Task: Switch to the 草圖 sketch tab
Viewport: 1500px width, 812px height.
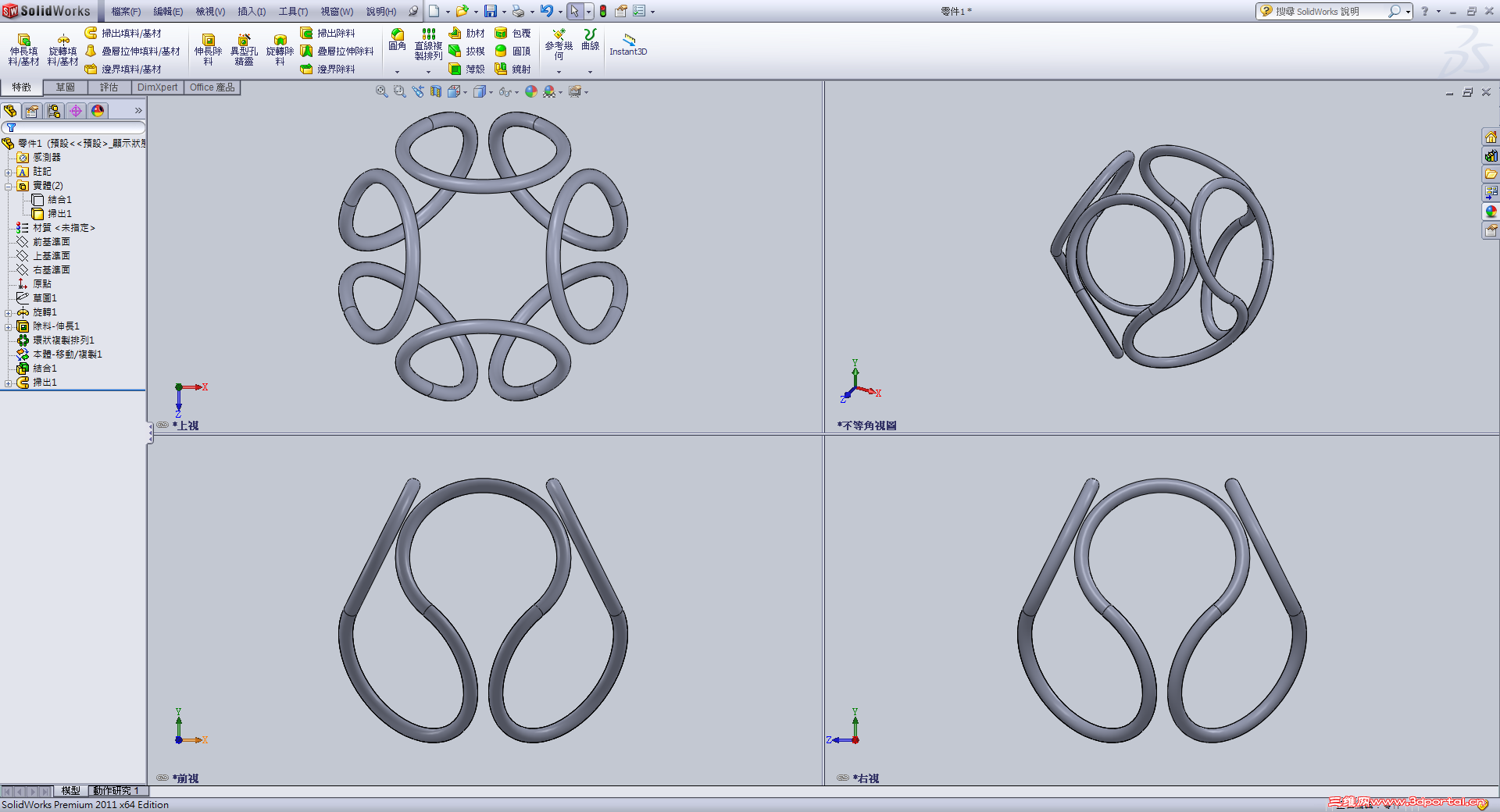Action: point(66,87)
